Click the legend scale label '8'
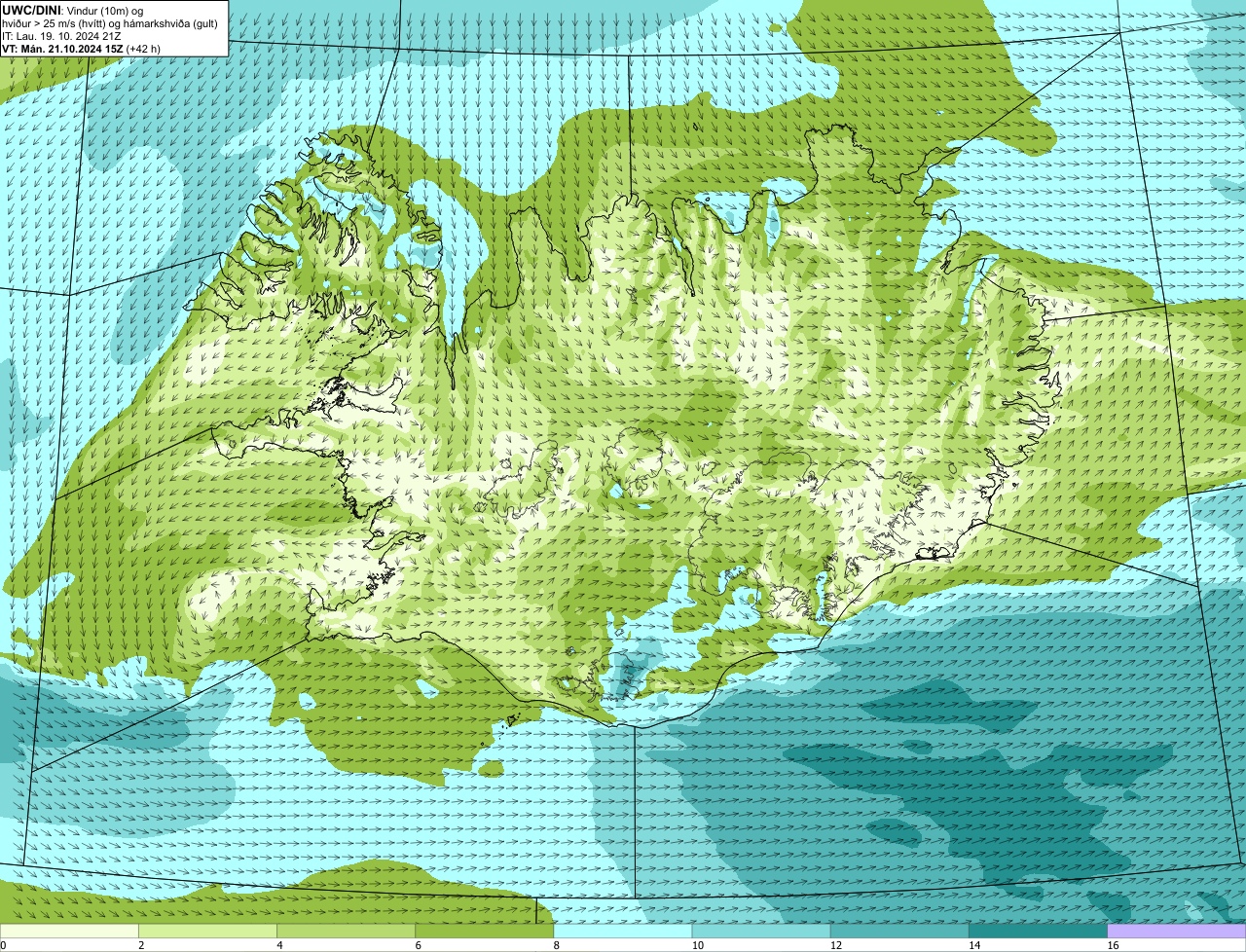This screenshot has width=1246, height=952. point(556,945)
